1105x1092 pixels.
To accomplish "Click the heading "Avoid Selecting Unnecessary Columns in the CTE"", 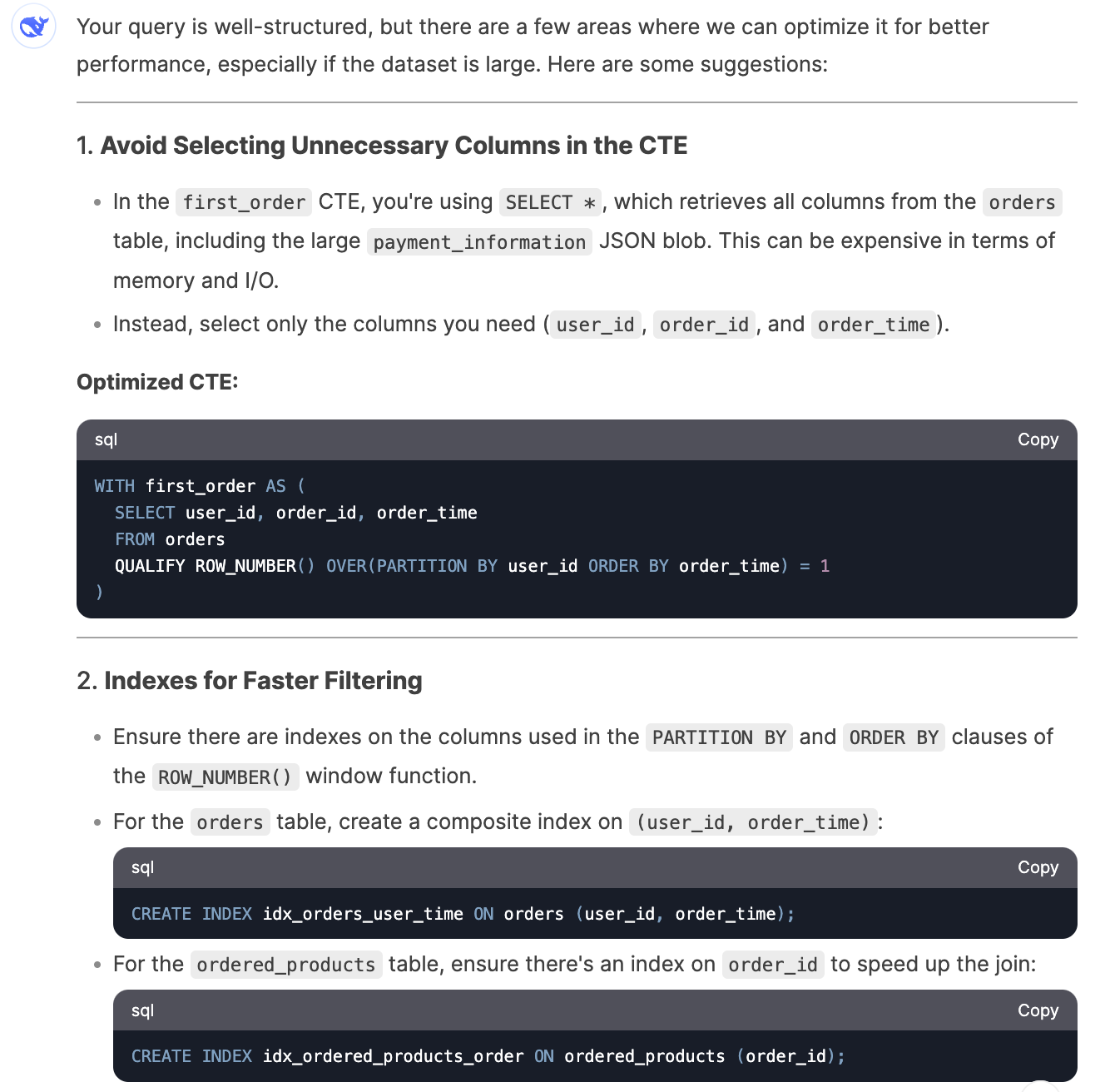I will [394, 146].
